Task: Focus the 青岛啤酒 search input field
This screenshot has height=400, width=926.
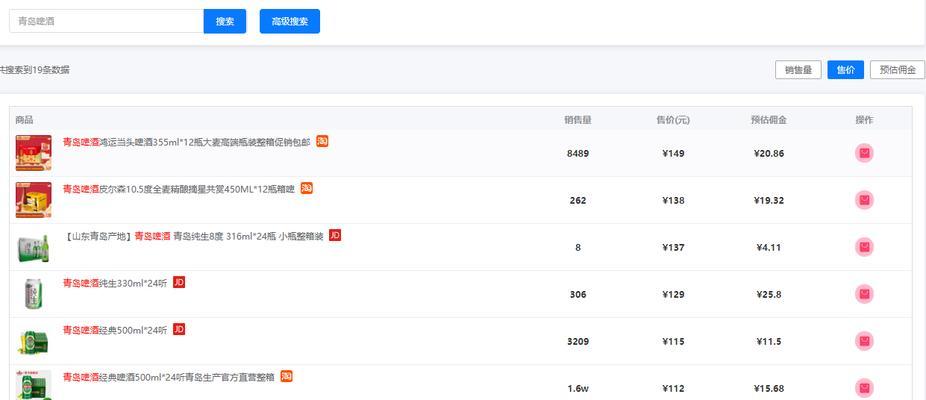Action: tap(107, 21)
